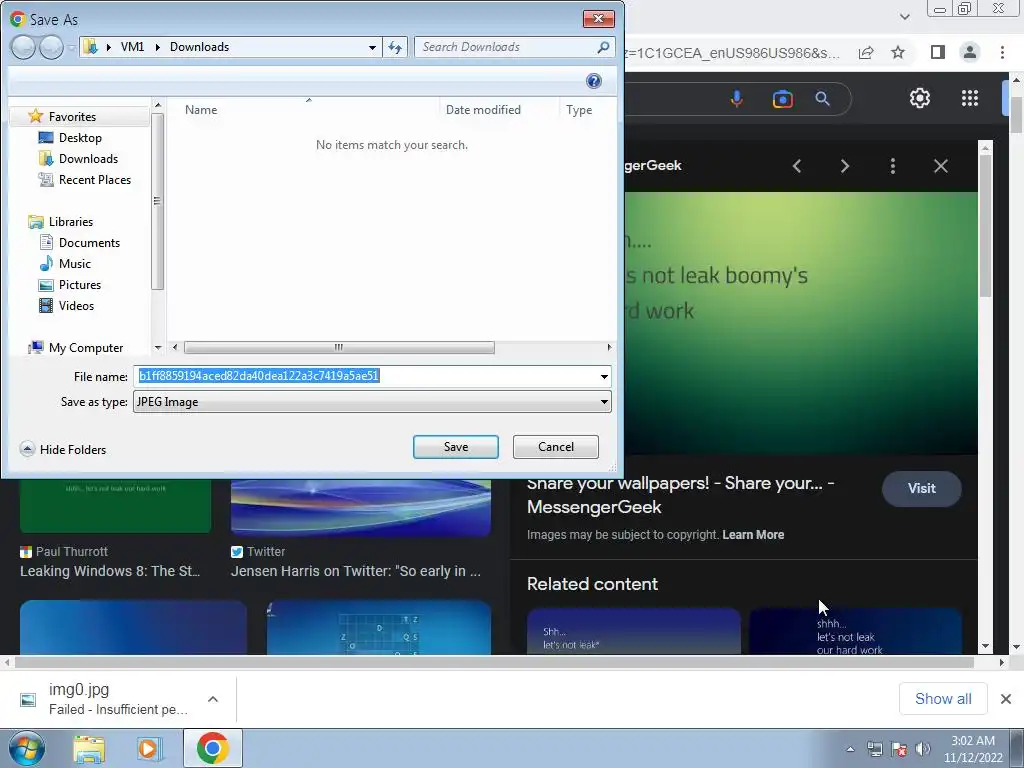Bookmark this page with star icon
The width and height of the screenshot is (1024, 768).
pos(899,52)
